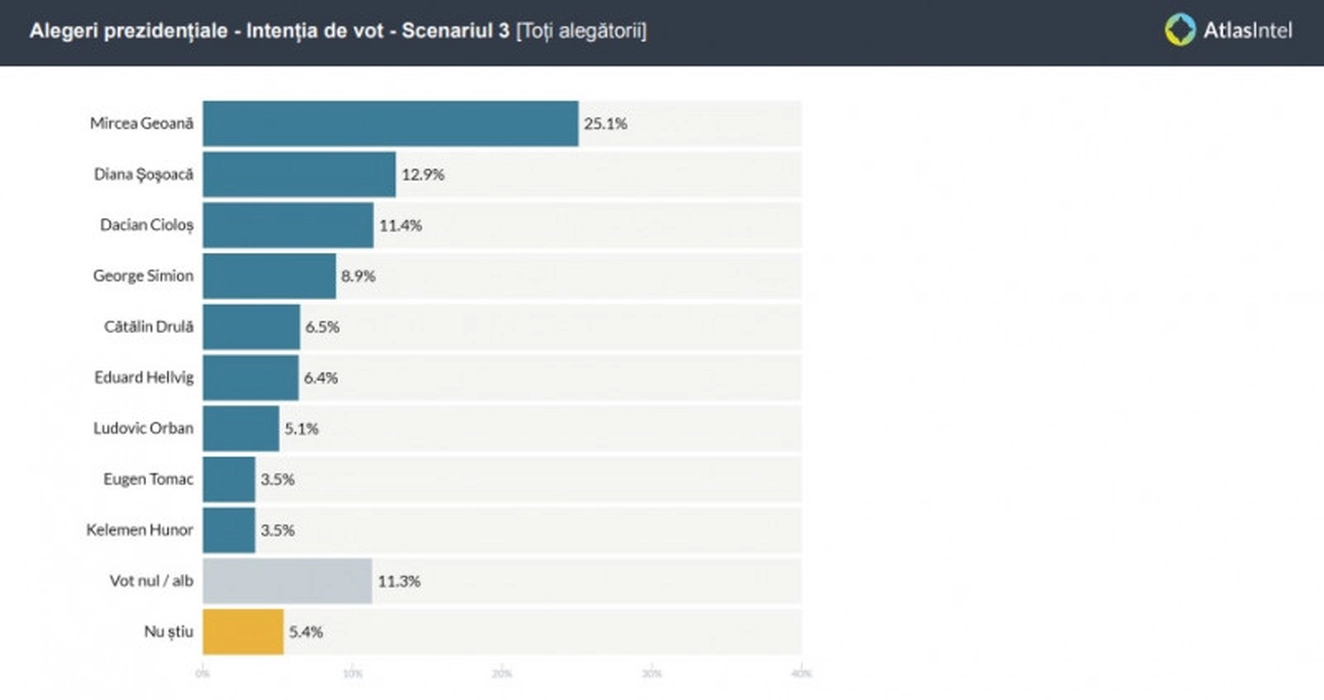Select the Dacian Cioloș bar
Viewport: 1324px width, 700px height.
[288, 226]
